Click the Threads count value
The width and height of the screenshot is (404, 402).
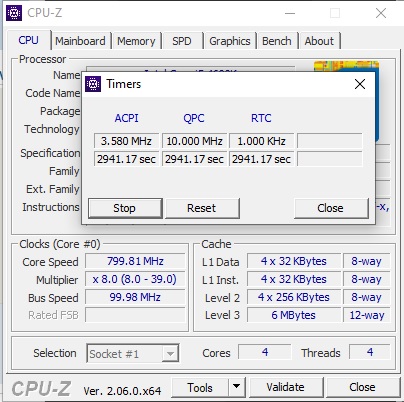(x=370, y=352)
